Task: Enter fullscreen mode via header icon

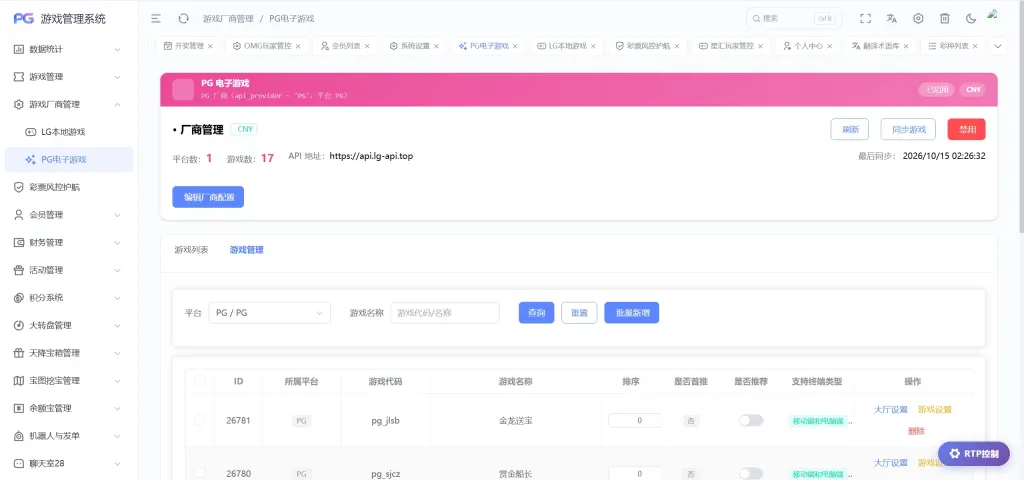Action: (865, 19)
